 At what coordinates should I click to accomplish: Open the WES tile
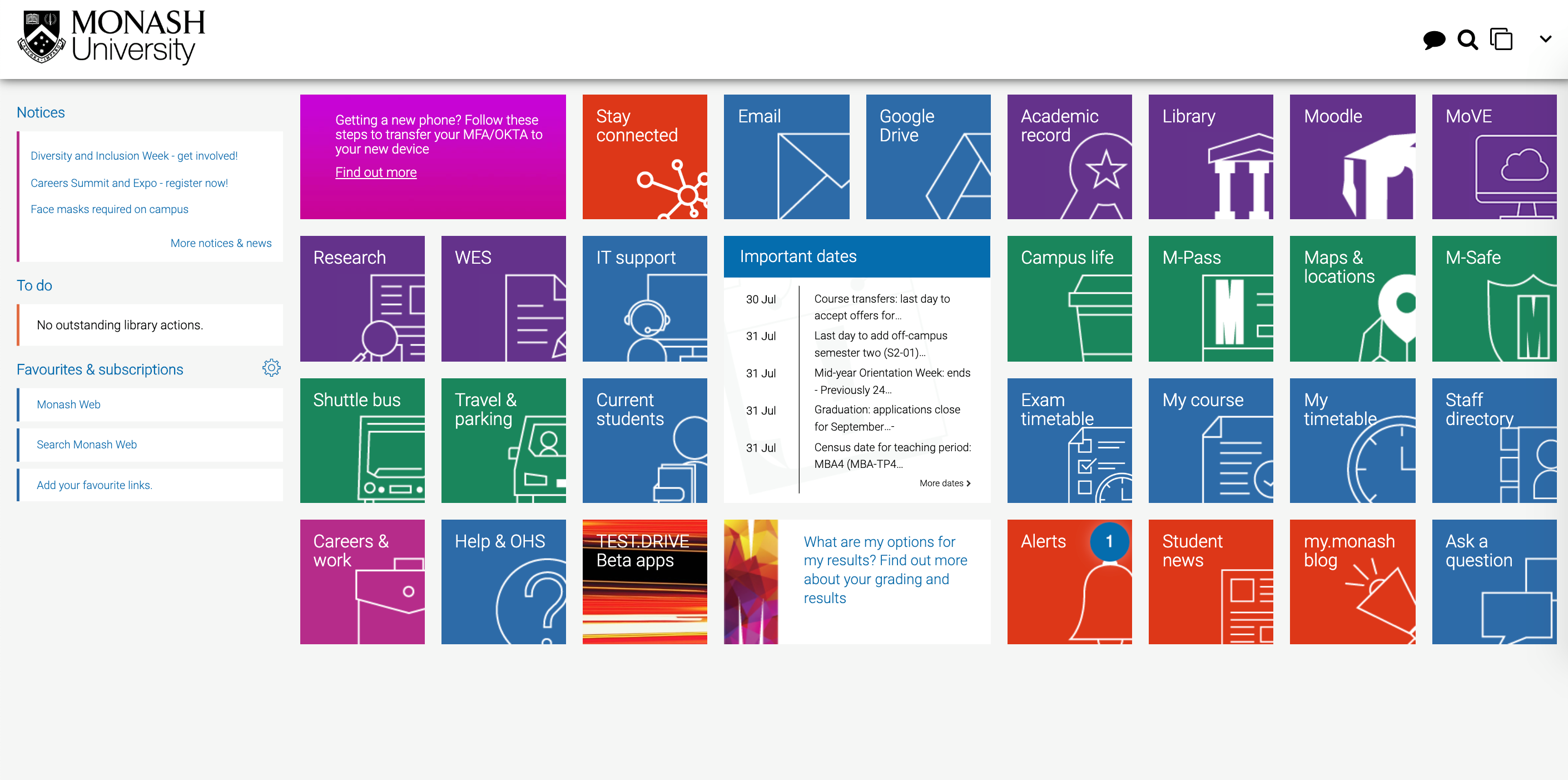coord(503,298)
